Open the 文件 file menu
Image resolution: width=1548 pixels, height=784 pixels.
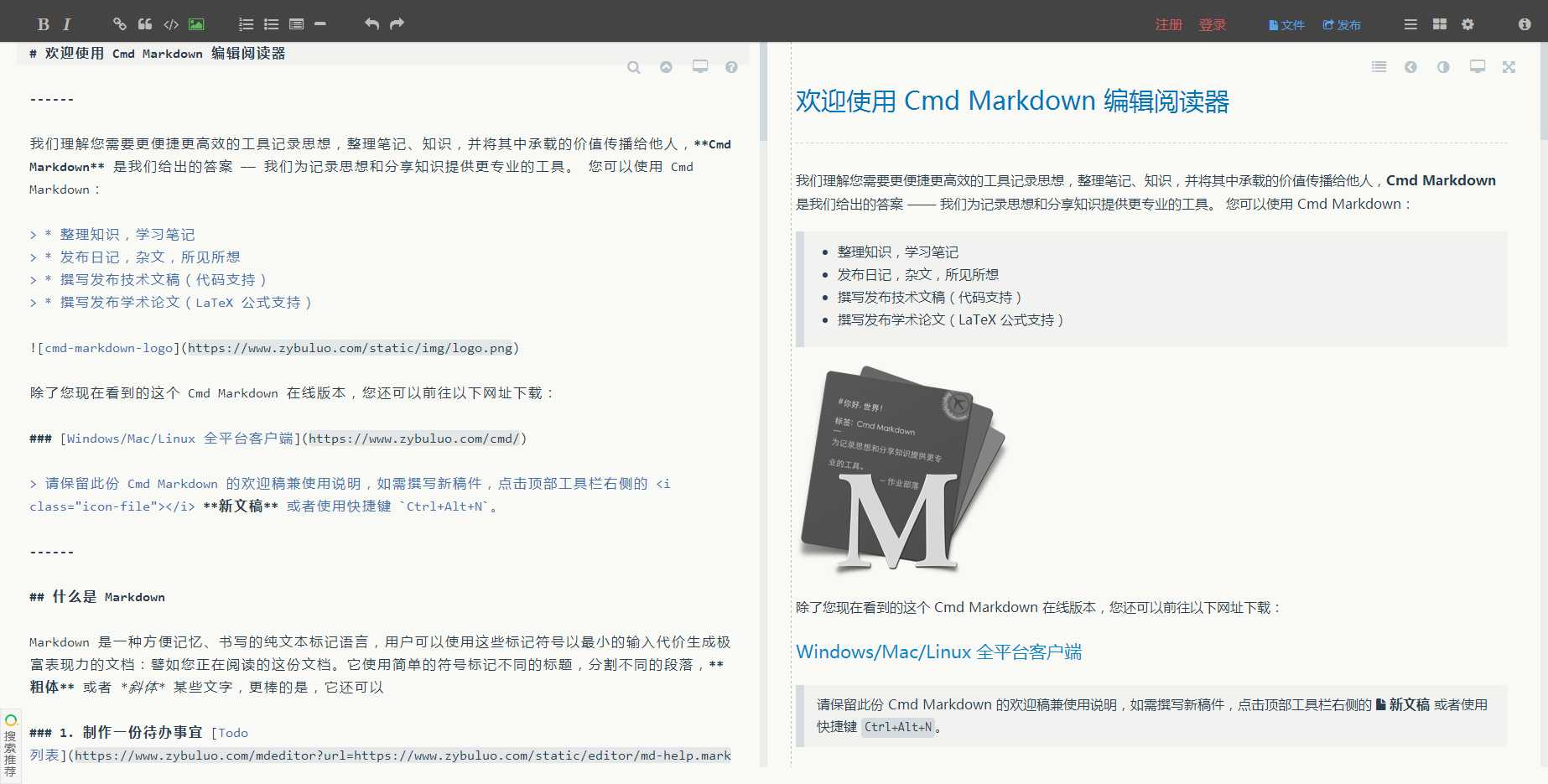pyautogui.click(x=1287, y=25)
